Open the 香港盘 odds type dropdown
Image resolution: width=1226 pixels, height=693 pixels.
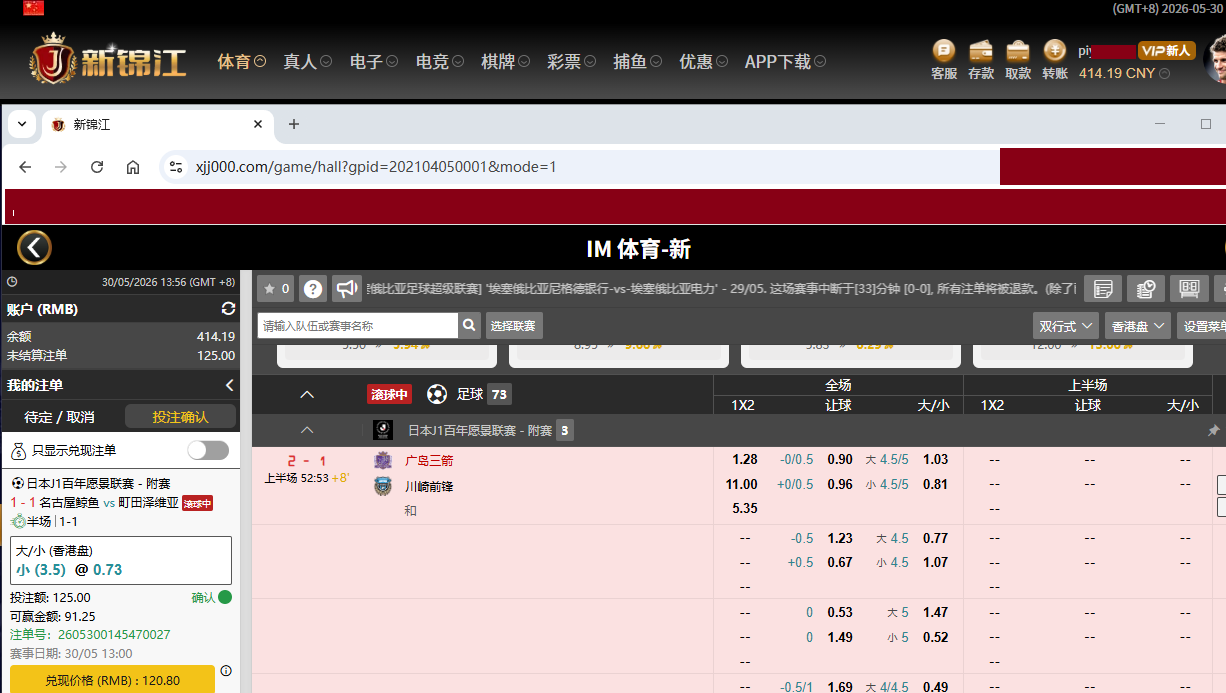click(1138, 325)
